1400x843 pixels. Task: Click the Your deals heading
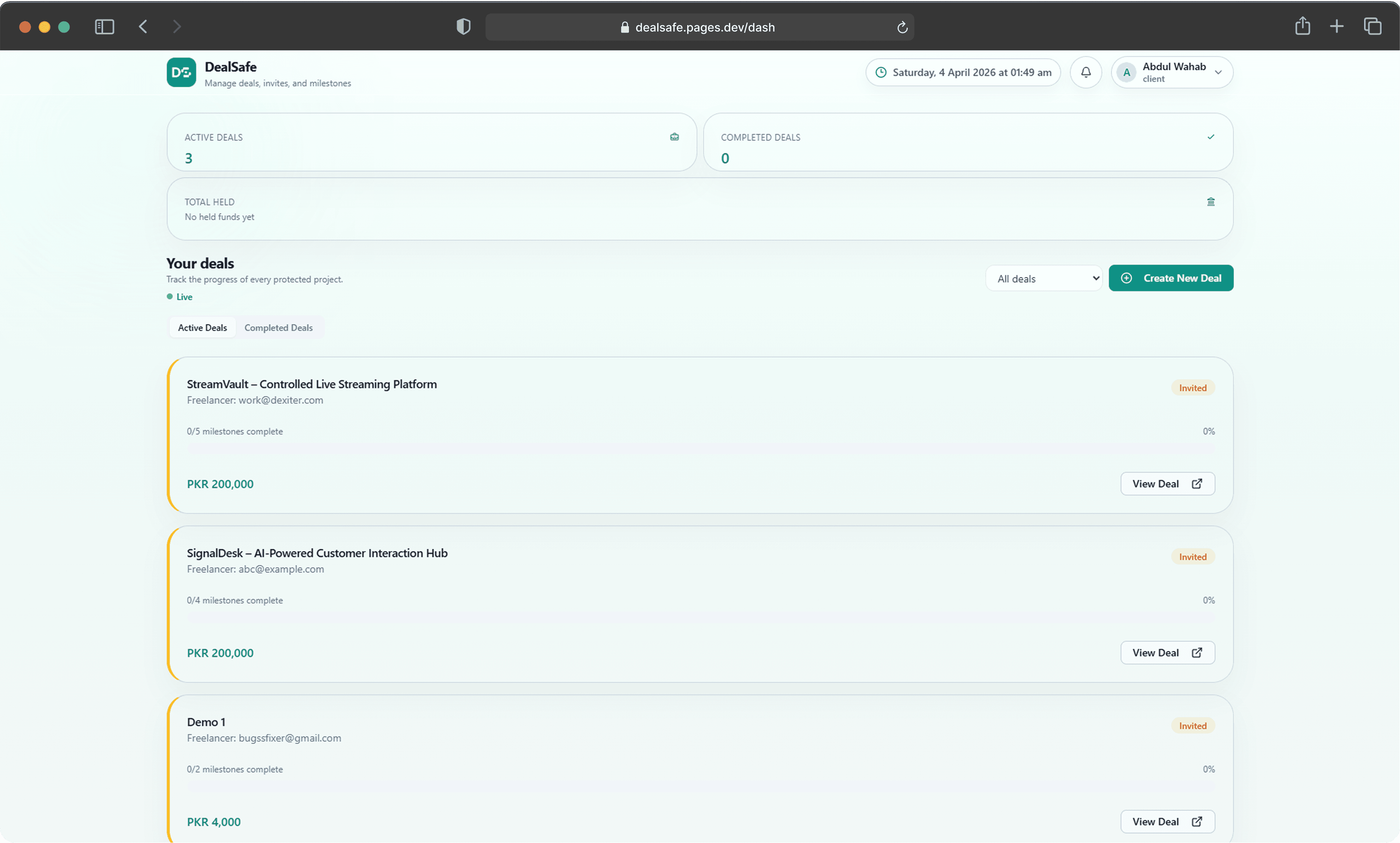(200, 264)
